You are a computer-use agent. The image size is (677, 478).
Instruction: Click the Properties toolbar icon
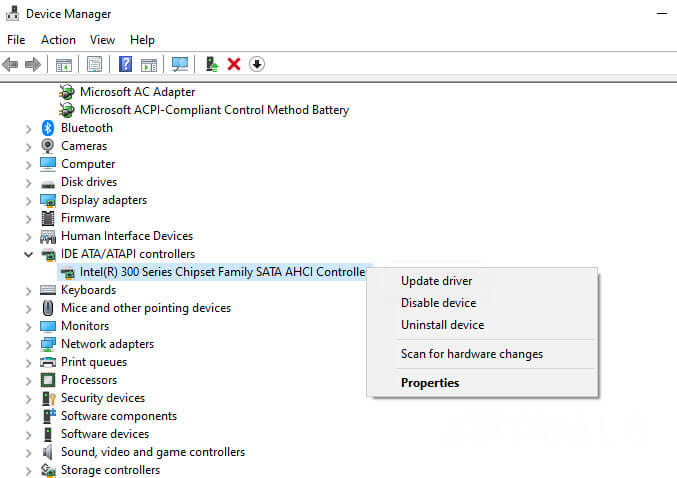94,64
